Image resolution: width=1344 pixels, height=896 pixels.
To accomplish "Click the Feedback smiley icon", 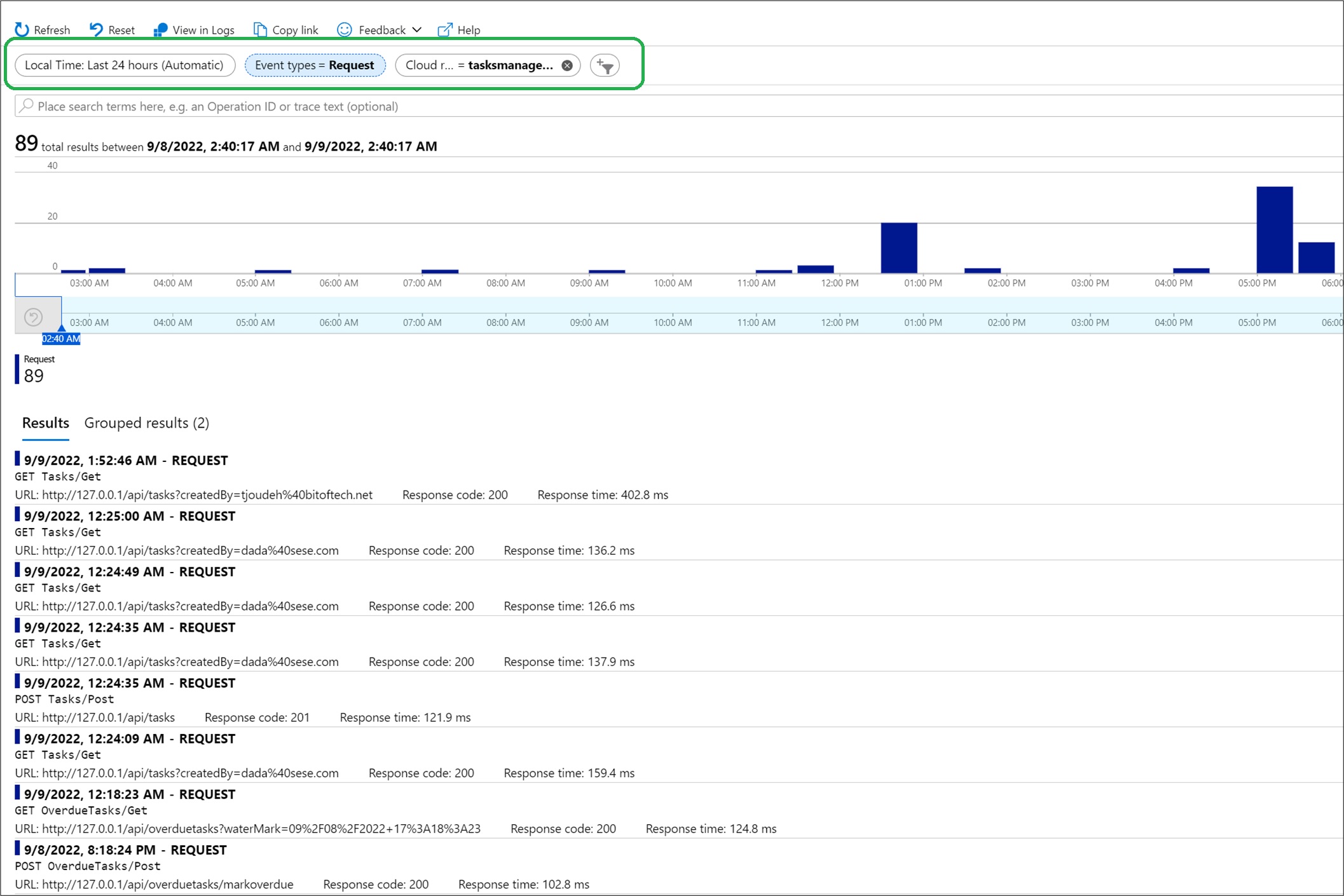I will [345, 29].
